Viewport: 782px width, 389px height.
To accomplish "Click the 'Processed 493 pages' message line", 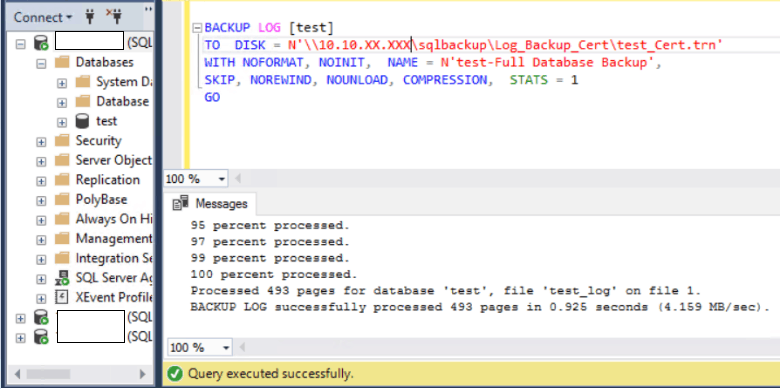I will tap(446, 291).
